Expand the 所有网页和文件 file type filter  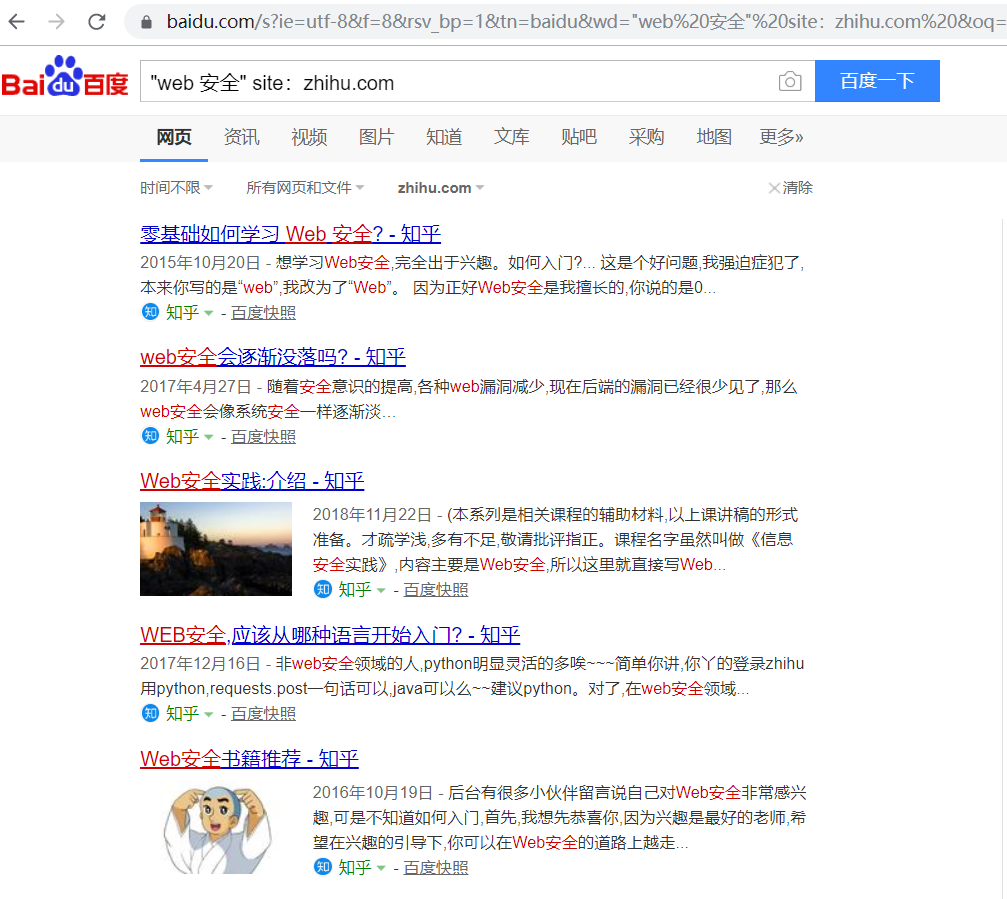point(305,188)
